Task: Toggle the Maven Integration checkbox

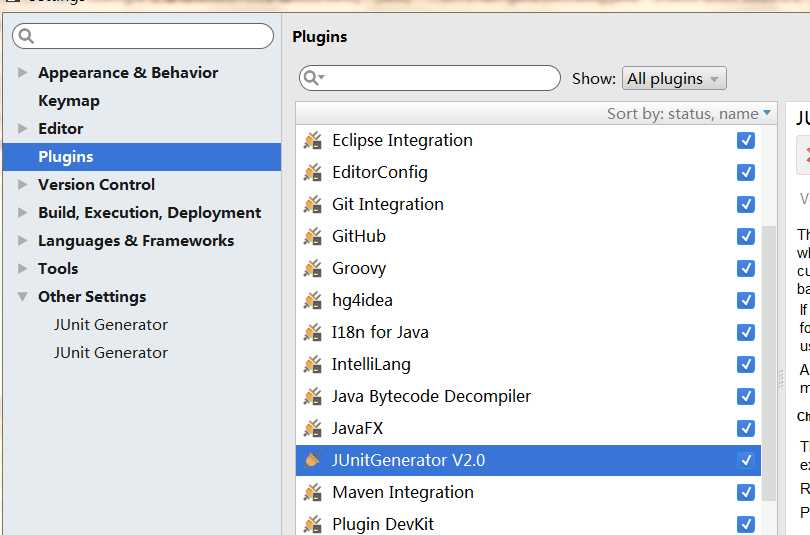Action: [x=745, y=493]
